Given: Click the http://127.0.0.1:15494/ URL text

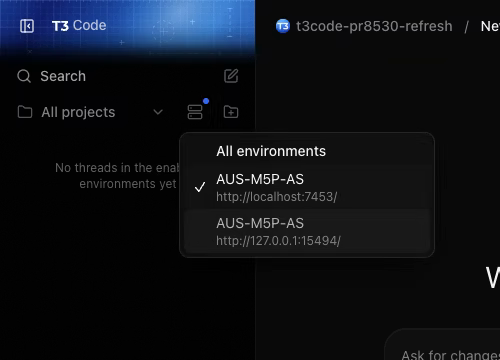Looking at the screenshot, I should 278,241.
